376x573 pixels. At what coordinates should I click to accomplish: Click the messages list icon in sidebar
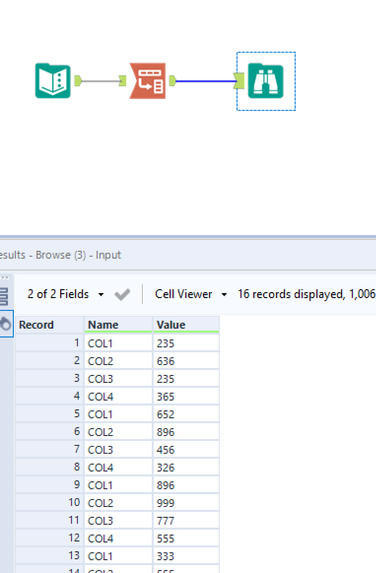coord(4,296)
